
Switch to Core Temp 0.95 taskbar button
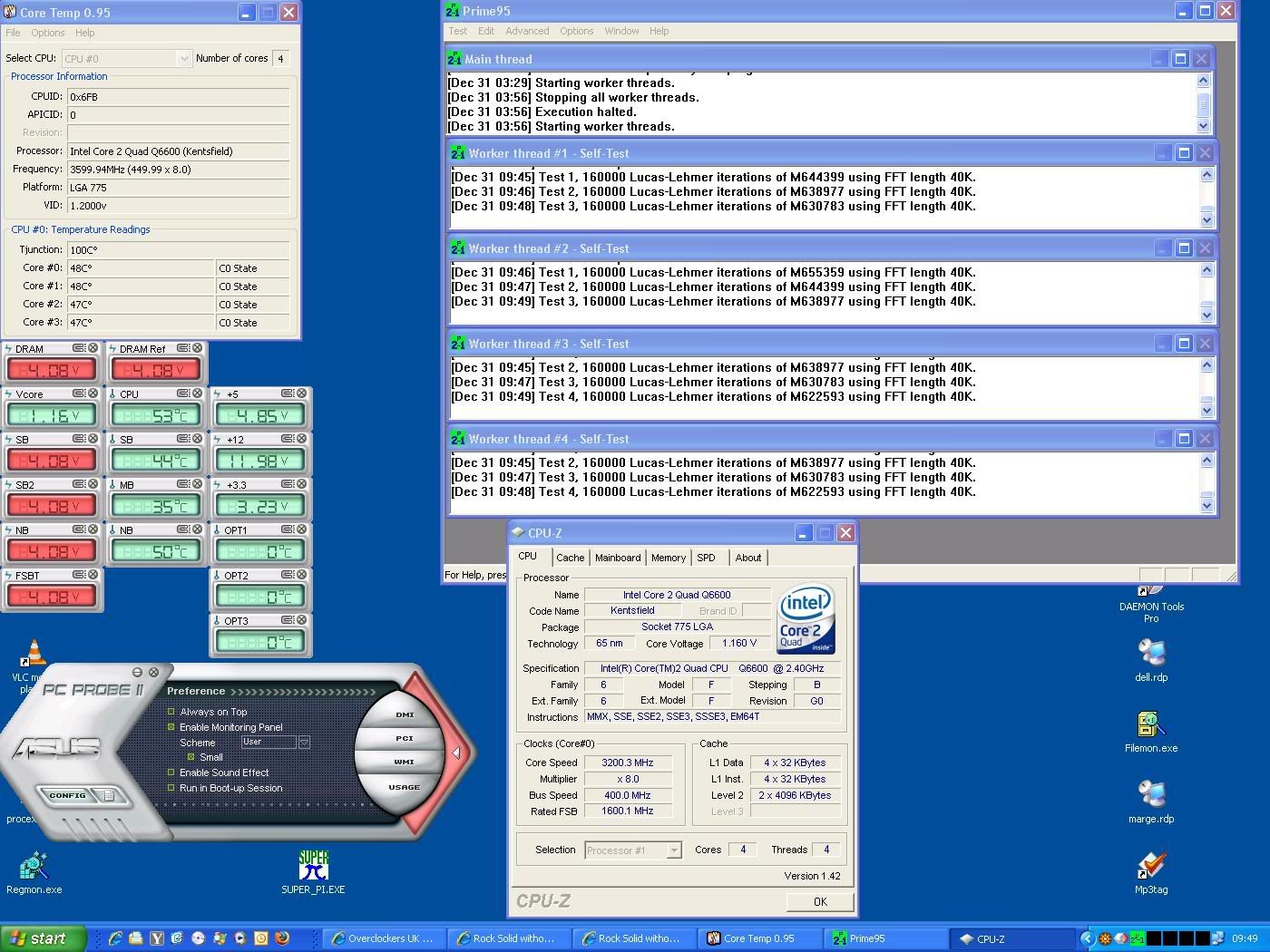pyautogui.click(x=759, y=938)
